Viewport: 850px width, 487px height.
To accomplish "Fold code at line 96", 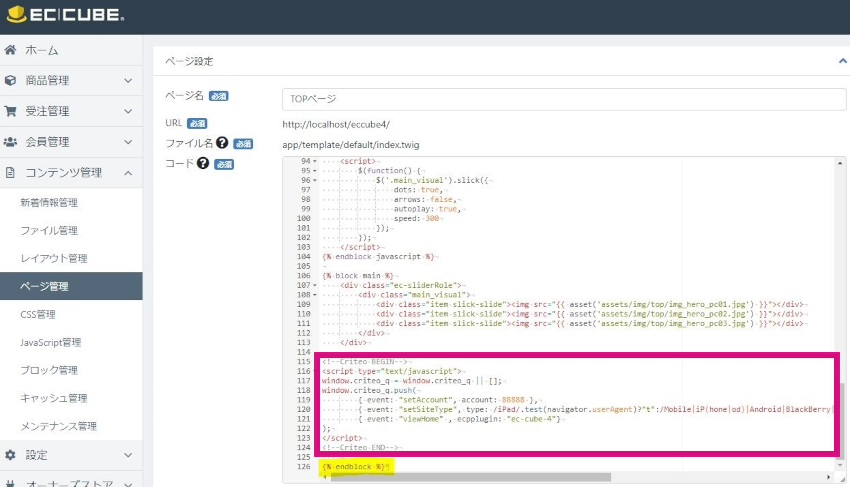I will point(315,180).
